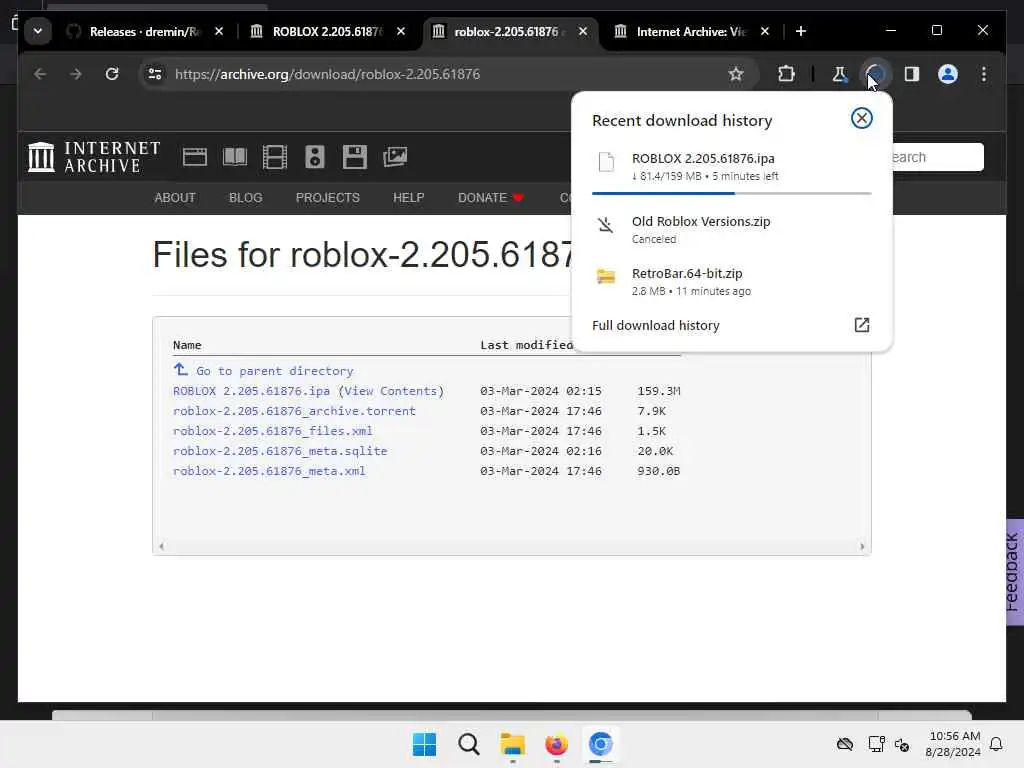Close the Releases dremin tab
Screen dimensions: 1024x768
(219, 31)
